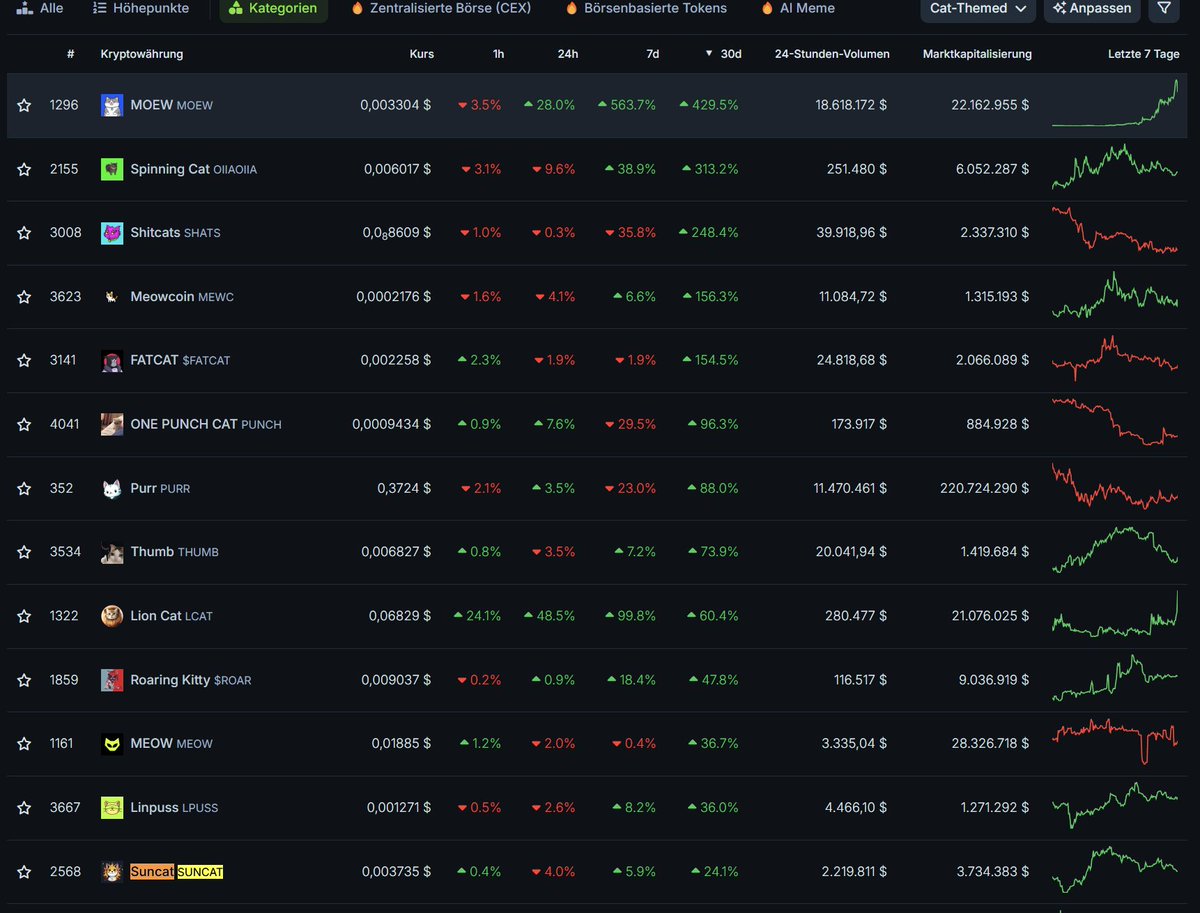Favorite Lion Cat using its star

coord(24,615)
